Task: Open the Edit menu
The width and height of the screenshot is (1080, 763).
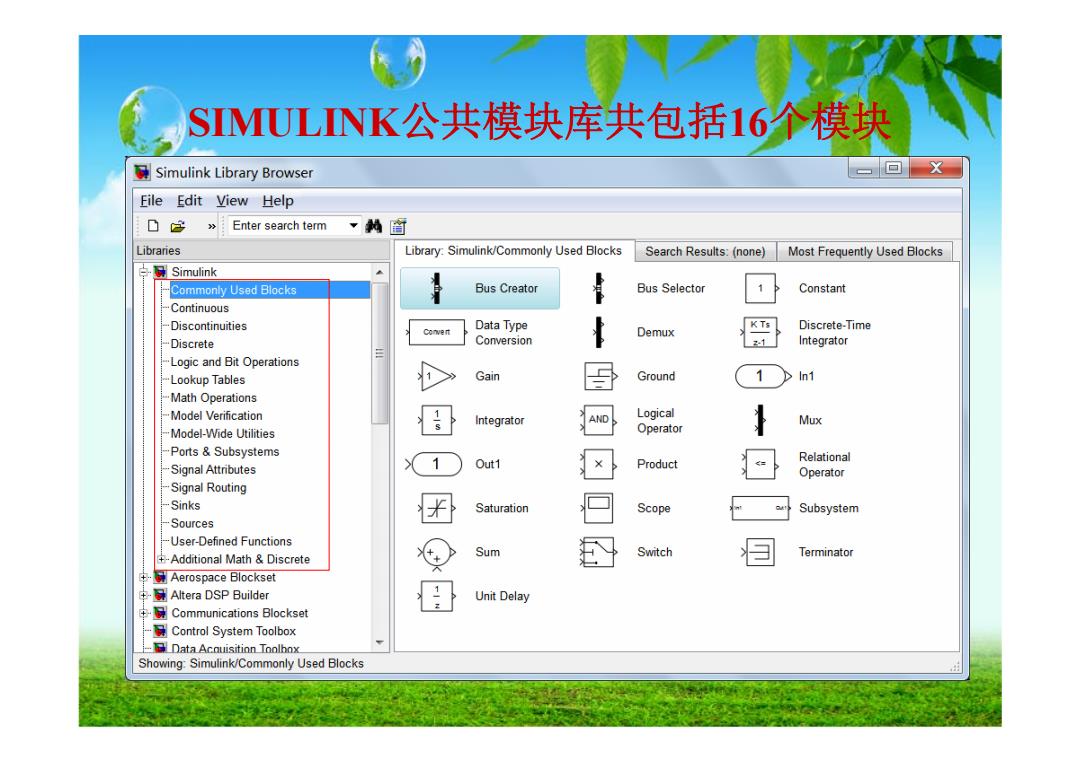Action: point(189,200)
